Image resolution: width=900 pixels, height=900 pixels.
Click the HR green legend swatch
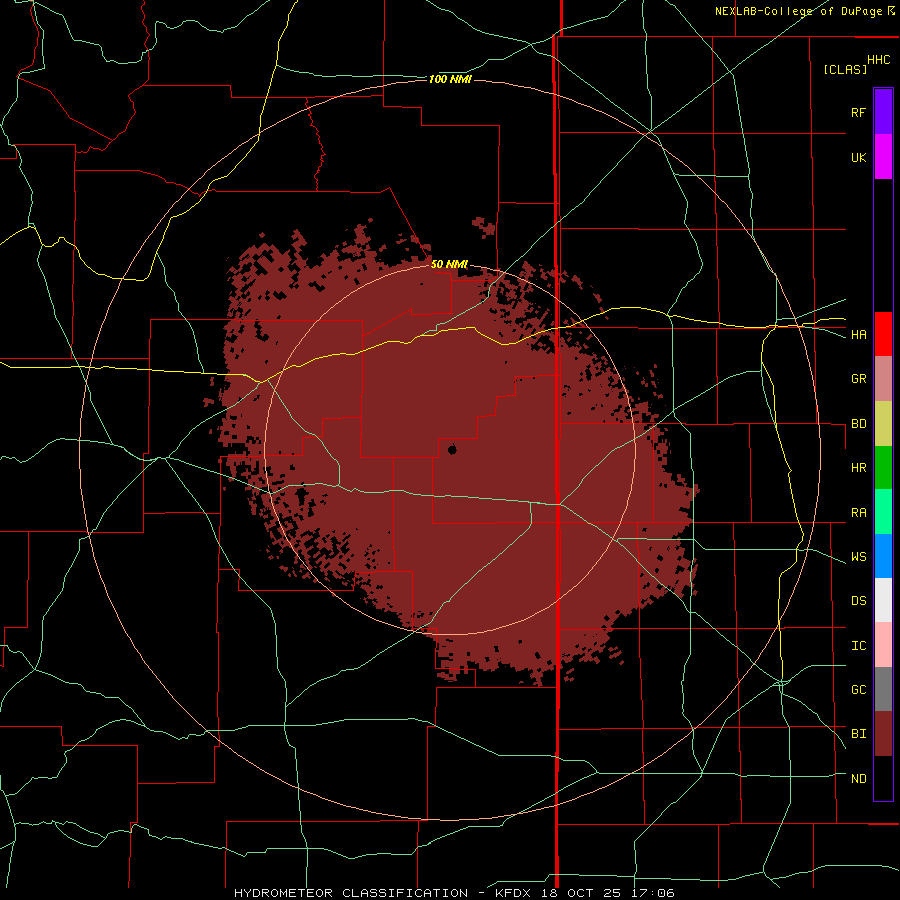point(883,468)
